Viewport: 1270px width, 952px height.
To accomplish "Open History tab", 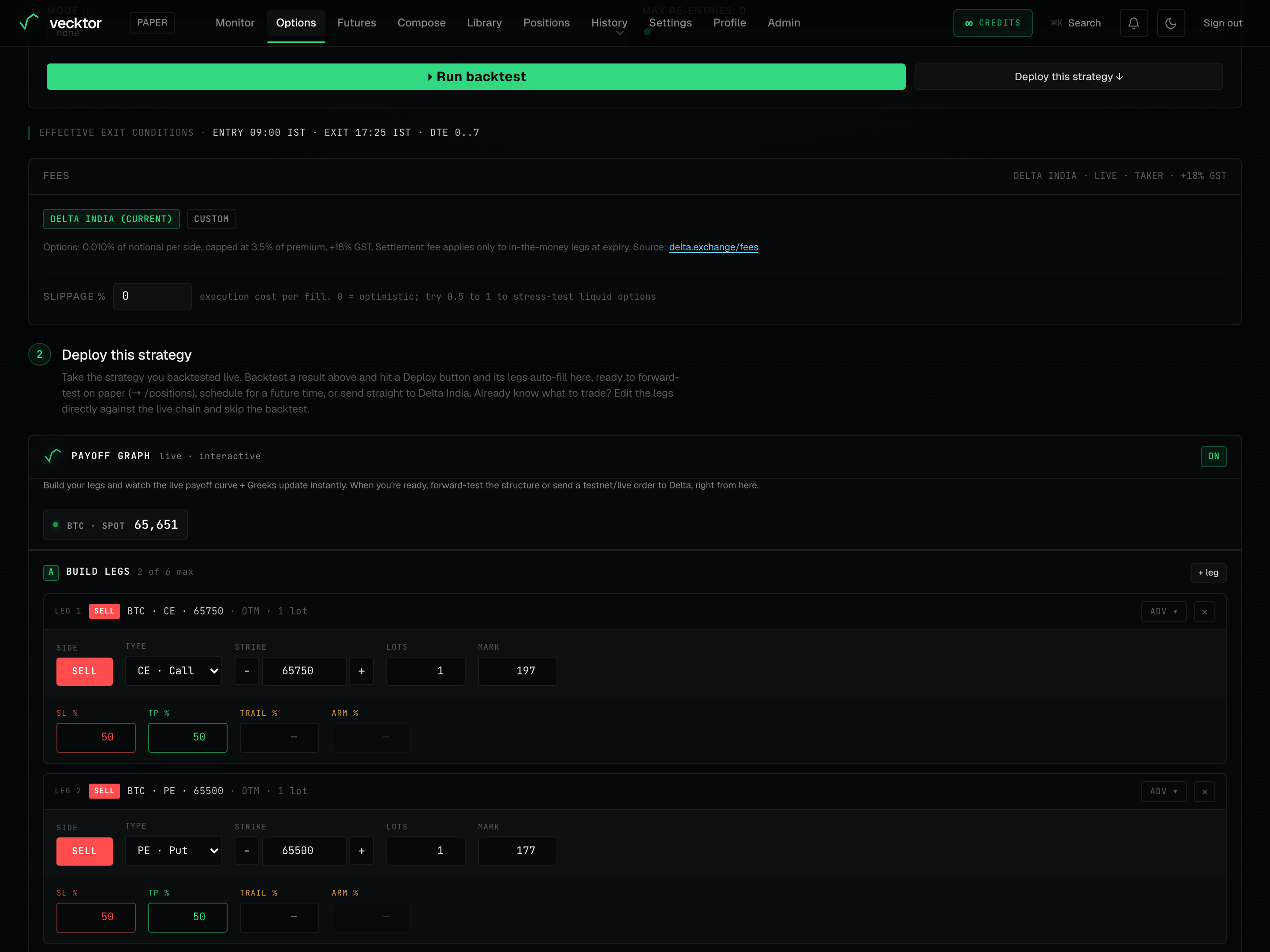I will [x=609, y=23].
